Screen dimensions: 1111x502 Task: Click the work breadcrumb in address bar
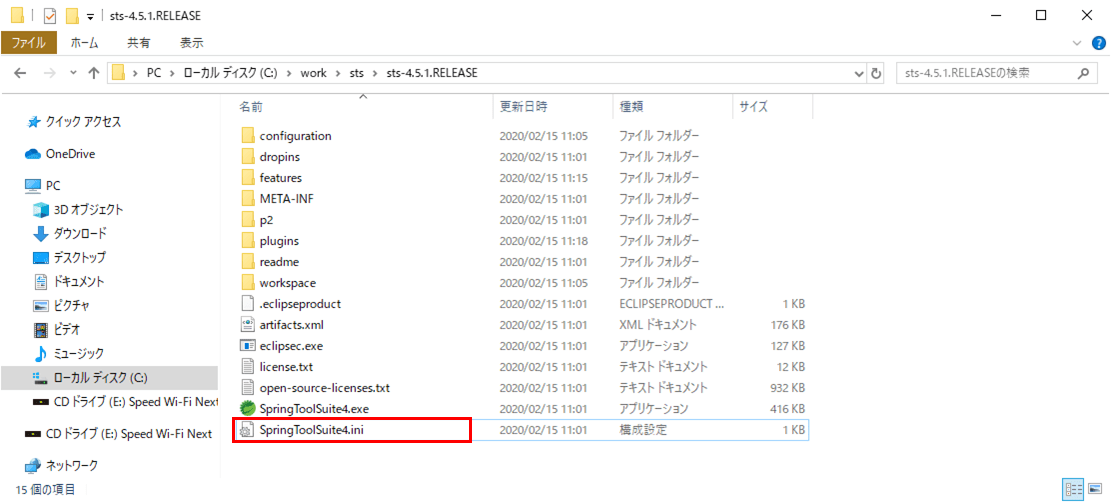tap(313, 73)
